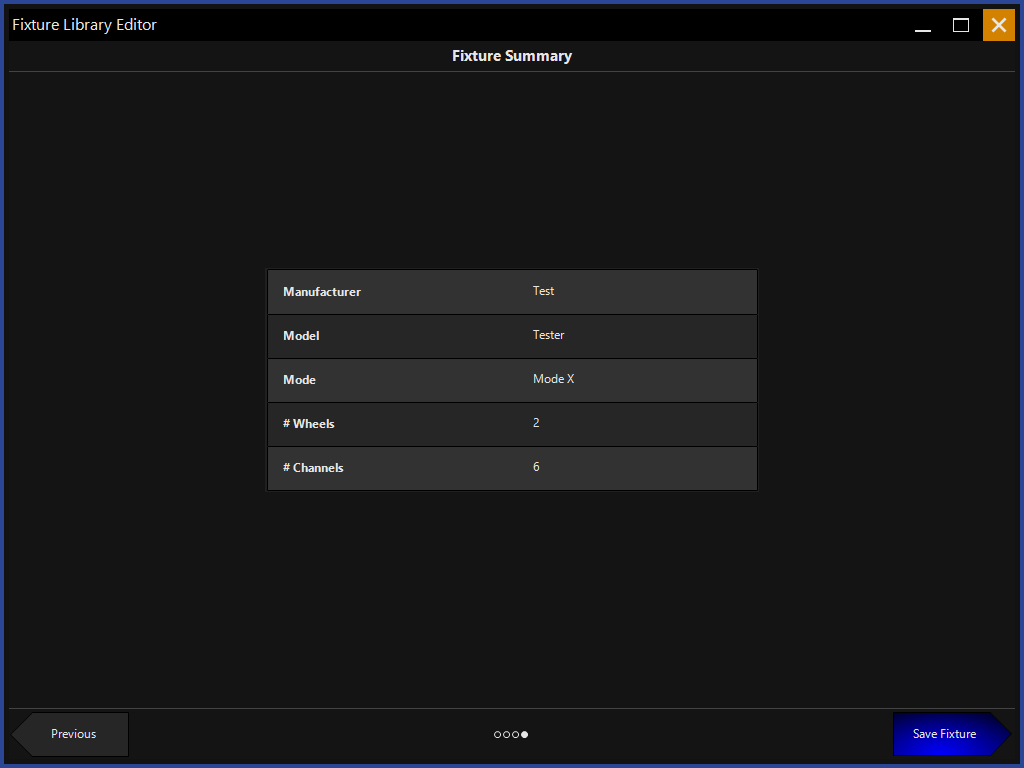Click the Previous button

(72, 734)
